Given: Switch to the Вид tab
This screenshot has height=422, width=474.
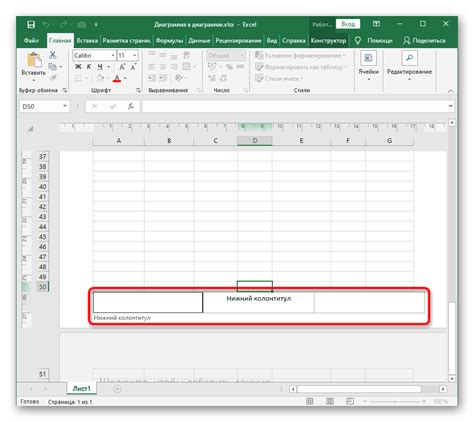Looking at the screenshot, I should tap(272, 41).
